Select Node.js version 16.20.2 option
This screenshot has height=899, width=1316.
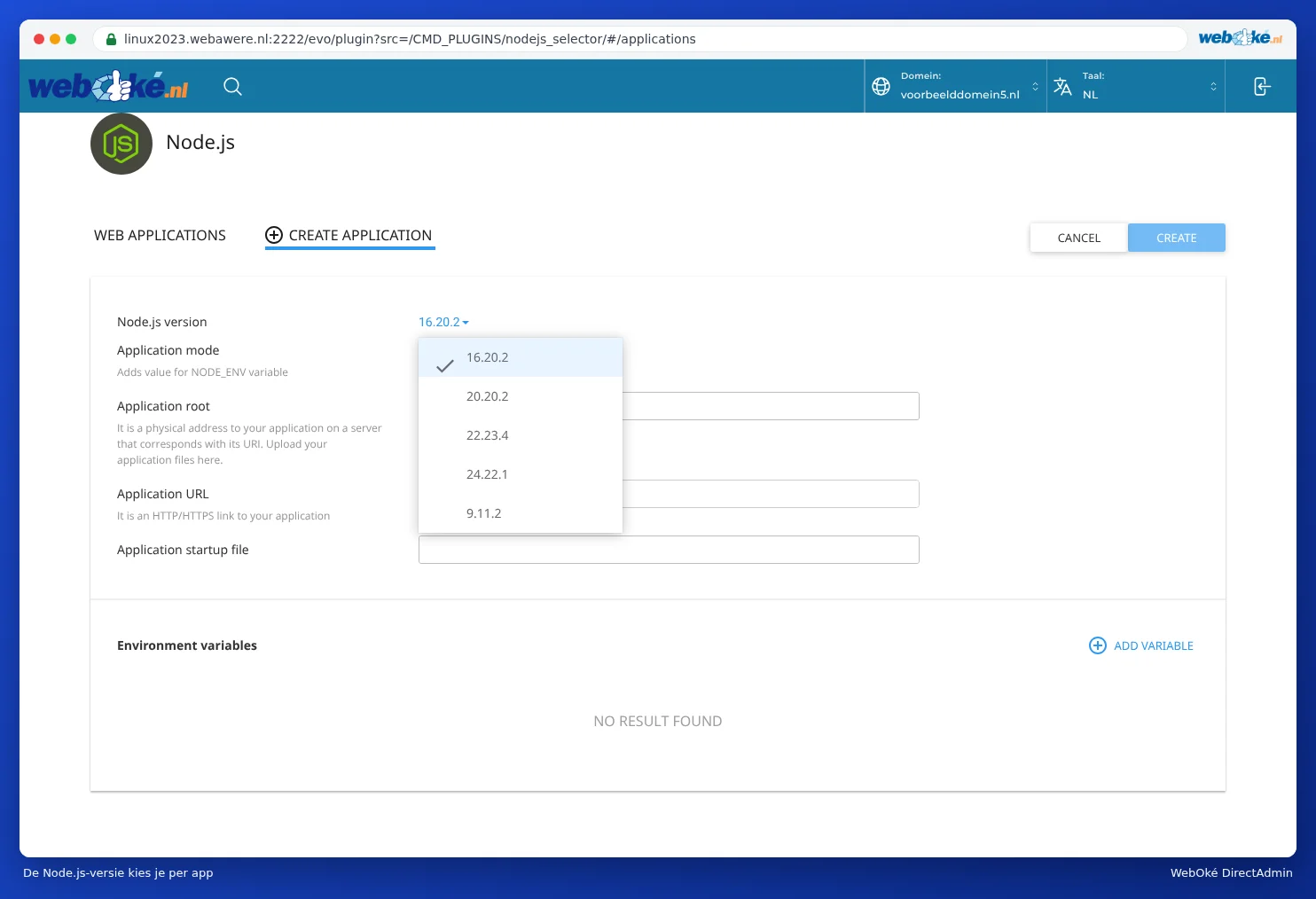pos(521,357)
